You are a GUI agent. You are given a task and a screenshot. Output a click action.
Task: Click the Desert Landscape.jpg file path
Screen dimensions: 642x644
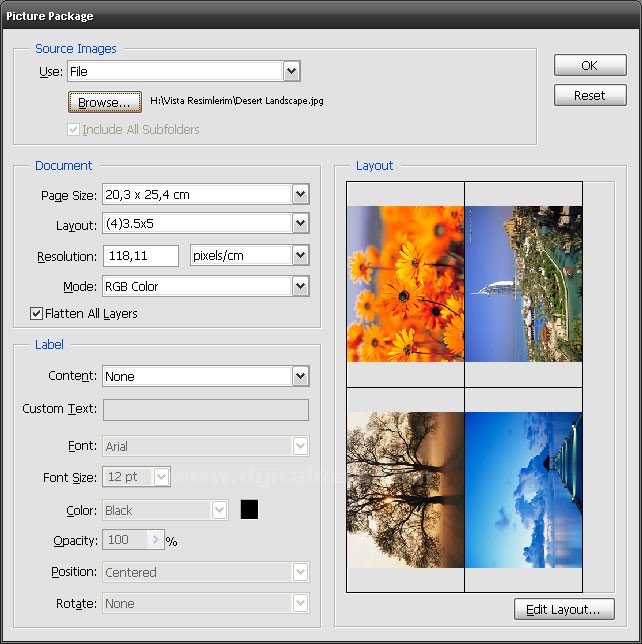pyautogui.click(x=237, y=101)
